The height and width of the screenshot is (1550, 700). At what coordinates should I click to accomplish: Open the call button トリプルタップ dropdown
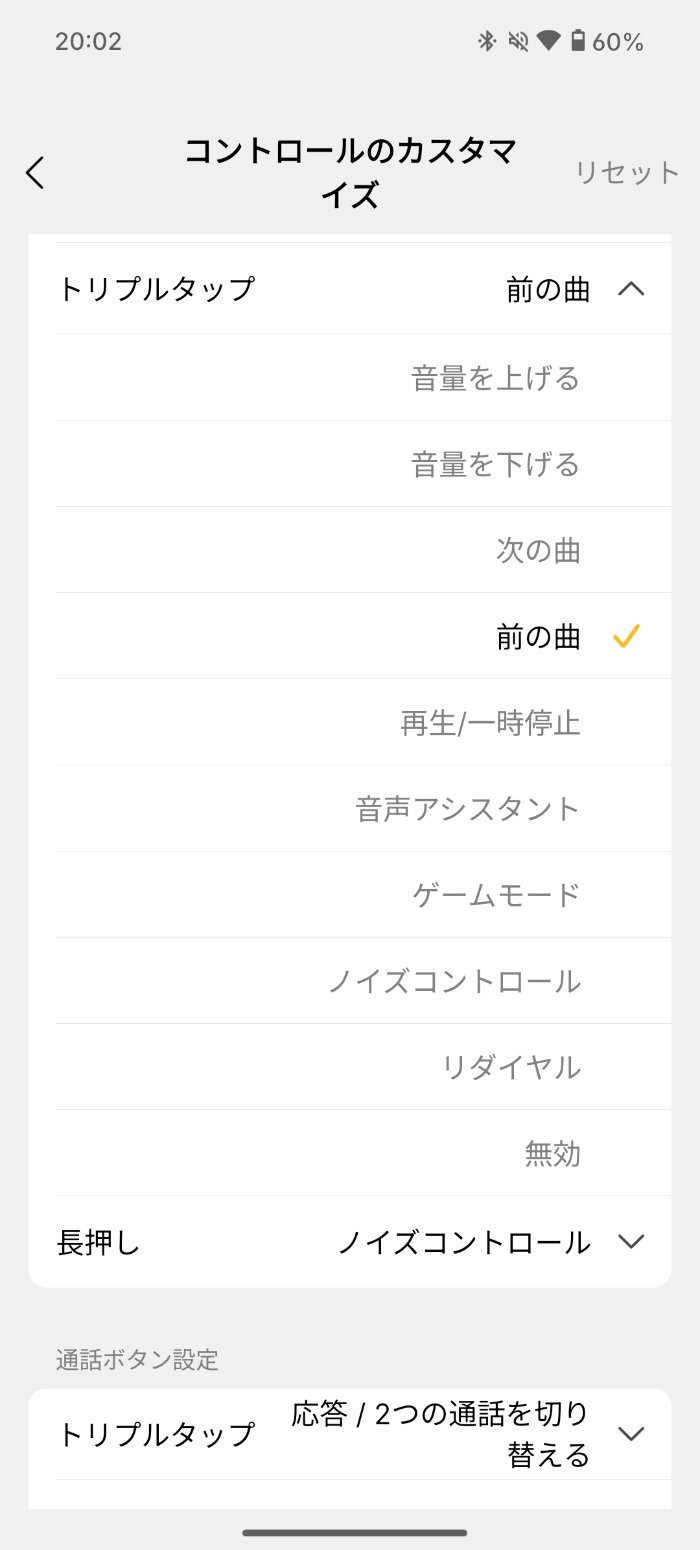point(631,1432)
